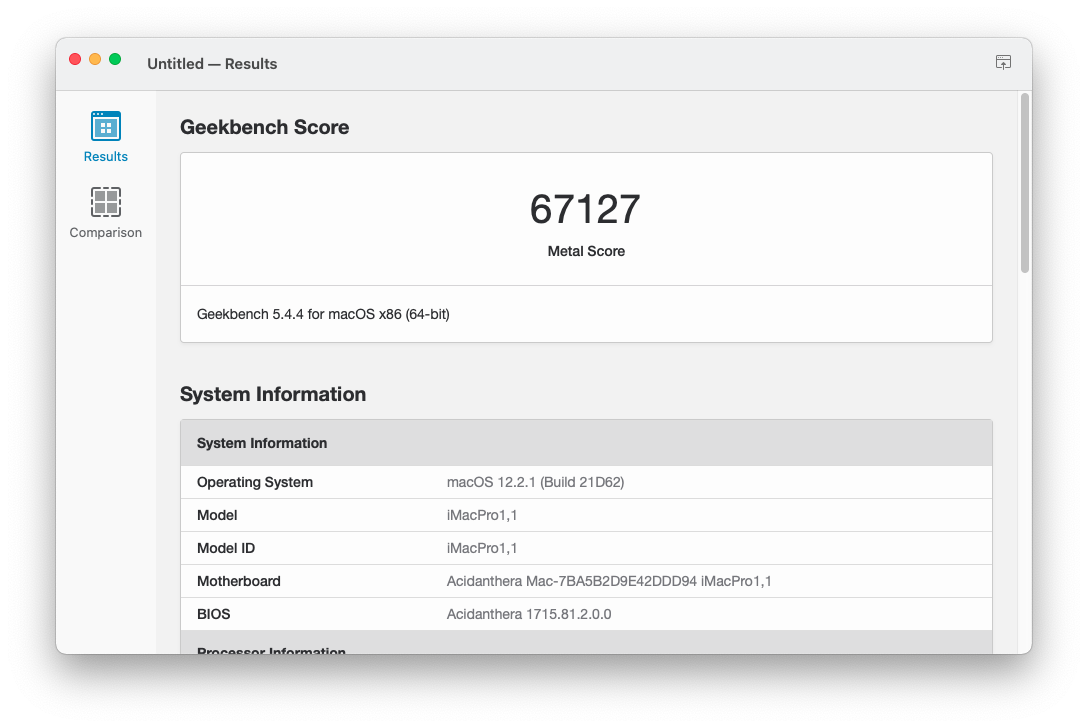Switch to the Comparison view icon

(x=105, y=203)
